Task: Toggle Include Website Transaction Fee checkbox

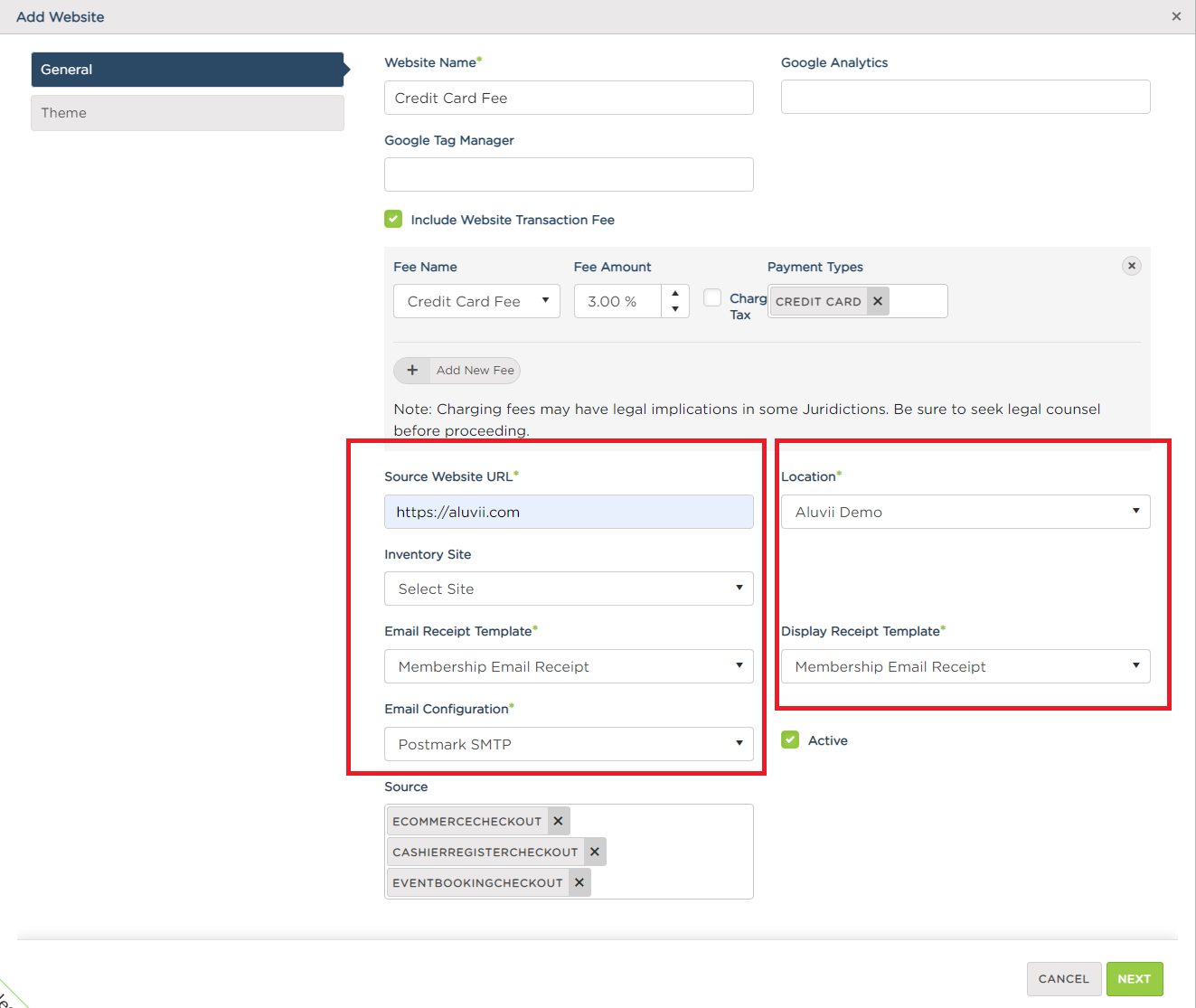Action: click(393, 219)
